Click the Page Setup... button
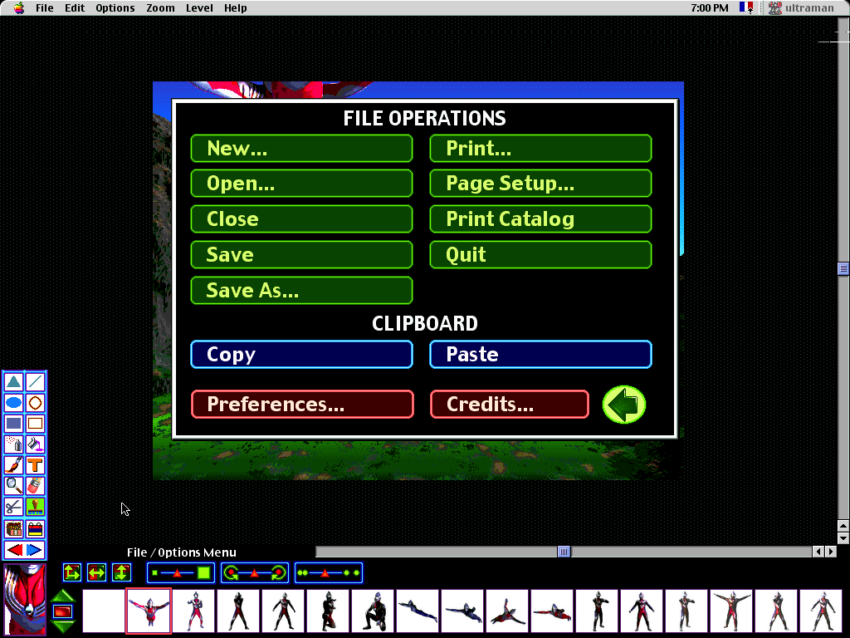Viewport: 850px width, 638px height. click(x=540, y=184)
